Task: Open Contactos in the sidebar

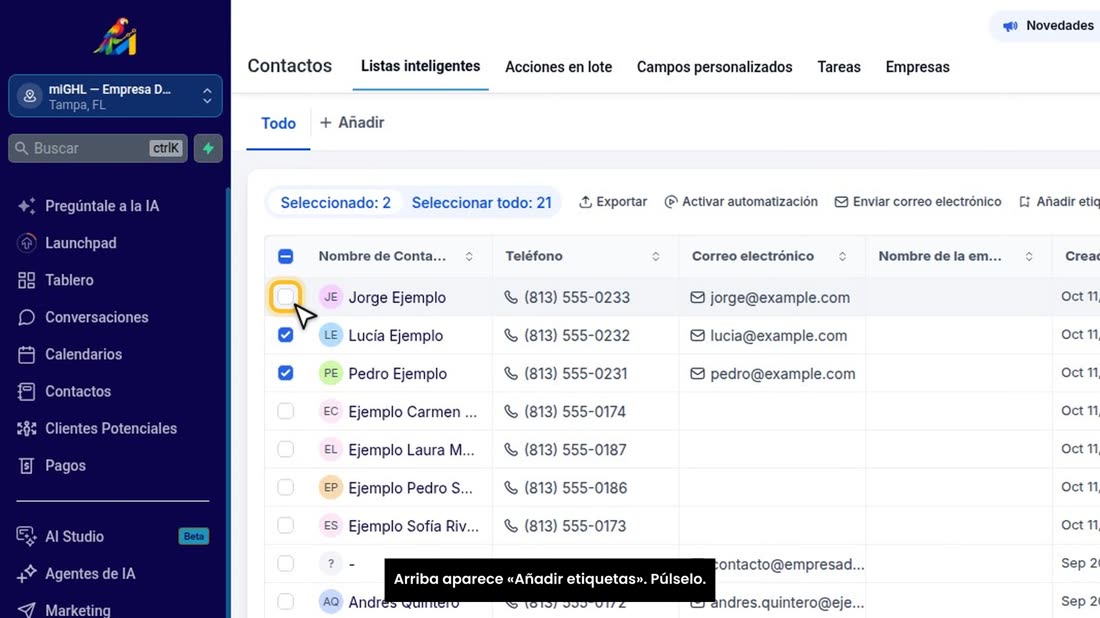Action: pyautogui.click(x=78, y=391)
